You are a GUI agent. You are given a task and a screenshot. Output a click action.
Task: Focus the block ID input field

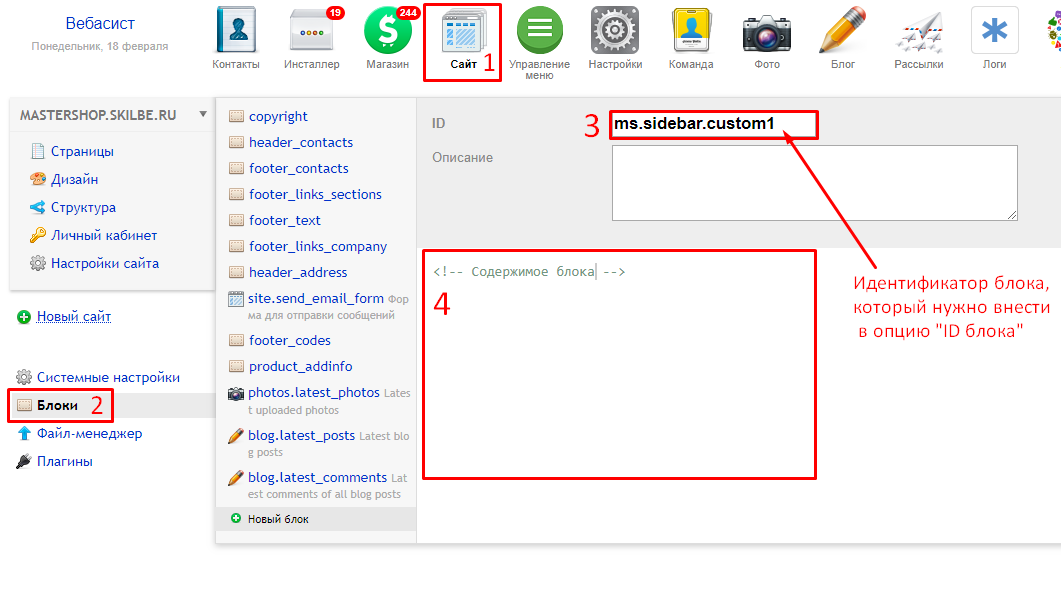[714, 124]
